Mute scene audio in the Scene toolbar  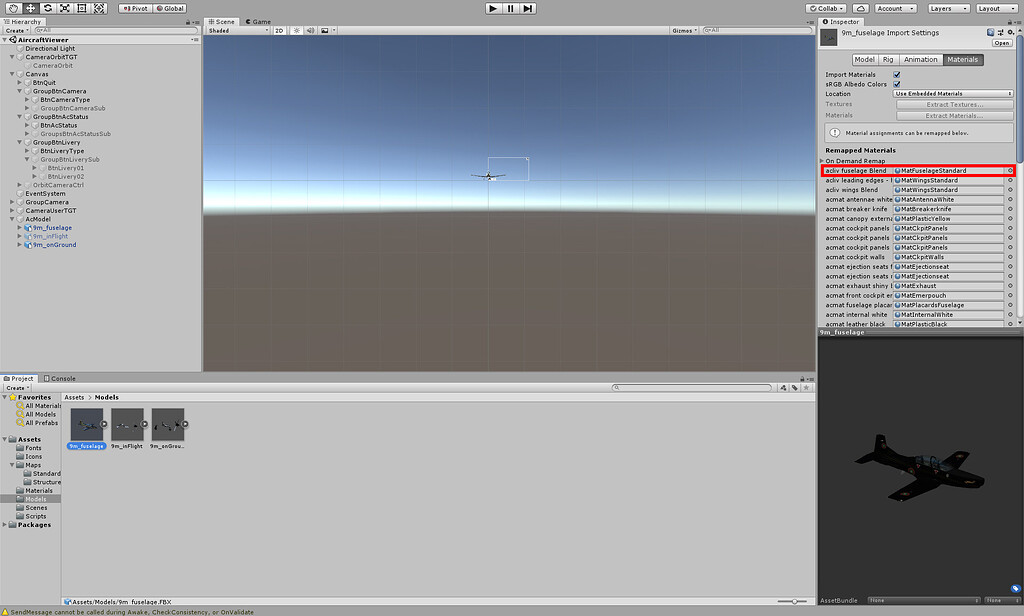point(310,31)
